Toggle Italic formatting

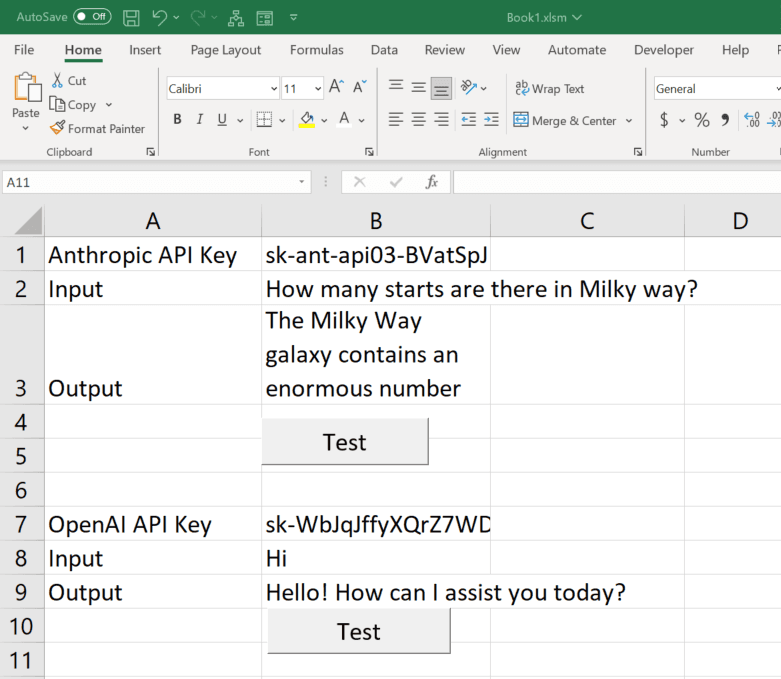coord(199,120)
